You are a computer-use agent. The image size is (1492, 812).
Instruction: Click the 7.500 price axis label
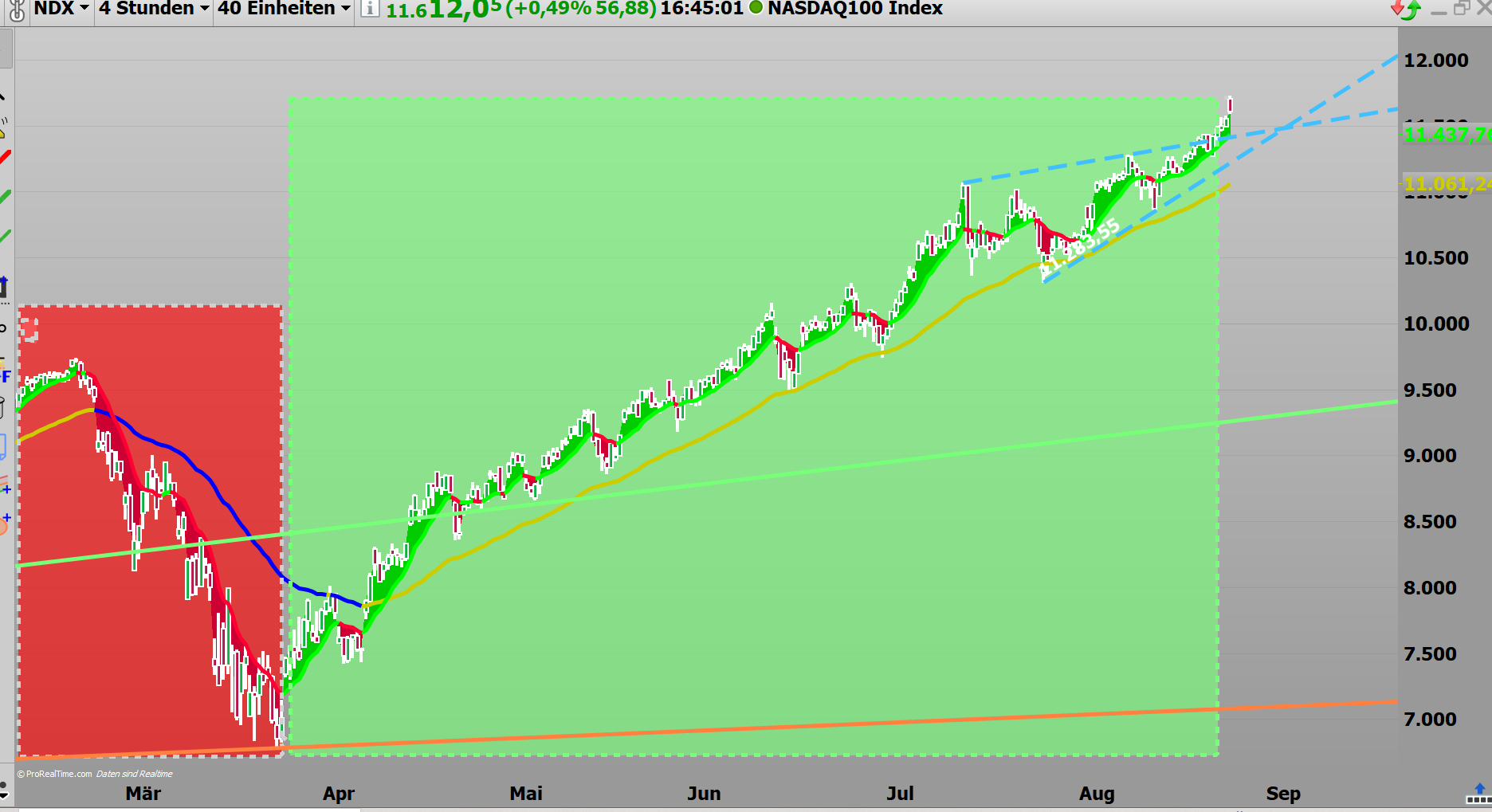(1431, 654)
